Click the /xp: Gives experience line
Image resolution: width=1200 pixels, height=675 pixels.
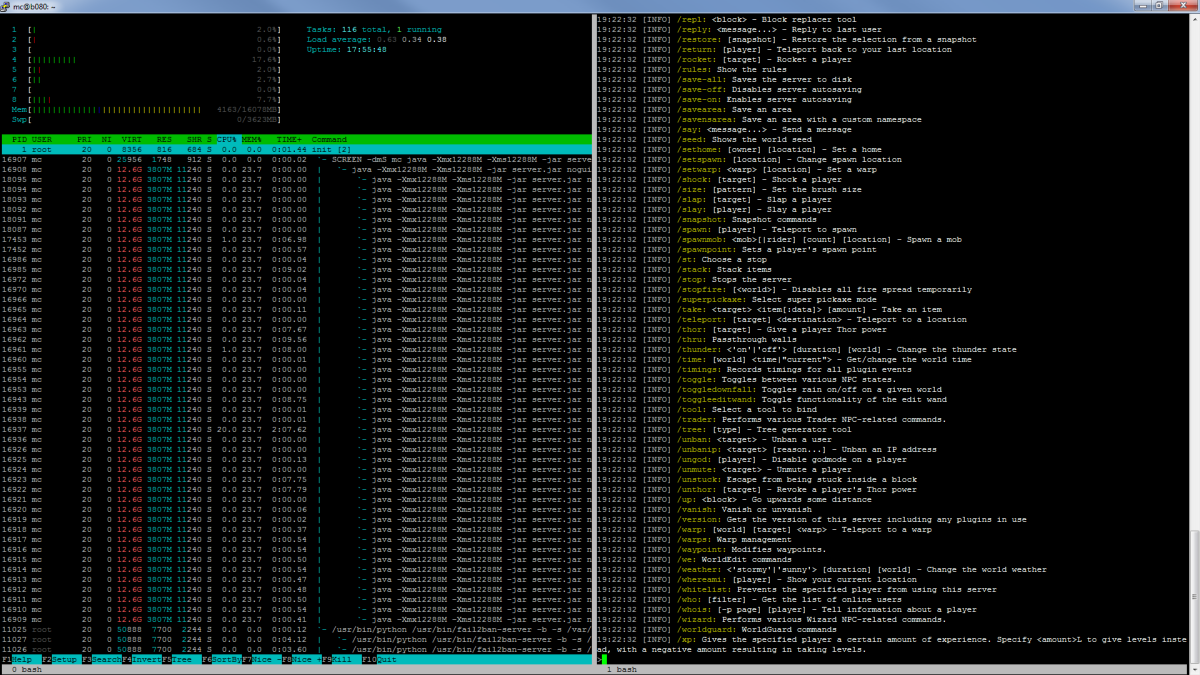click(x=892, y=644)
